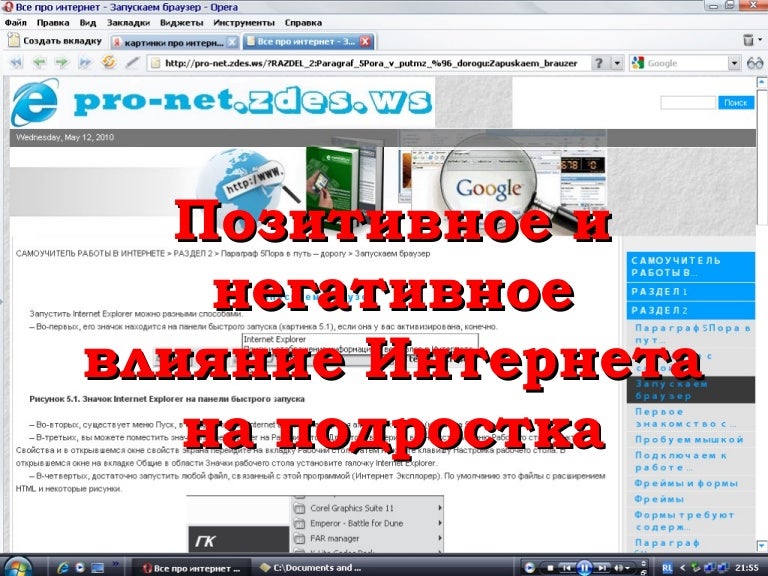768x576 pixels.
Task: Launch Internet Explorer from the quick launch bar
Action: [64, 567]
